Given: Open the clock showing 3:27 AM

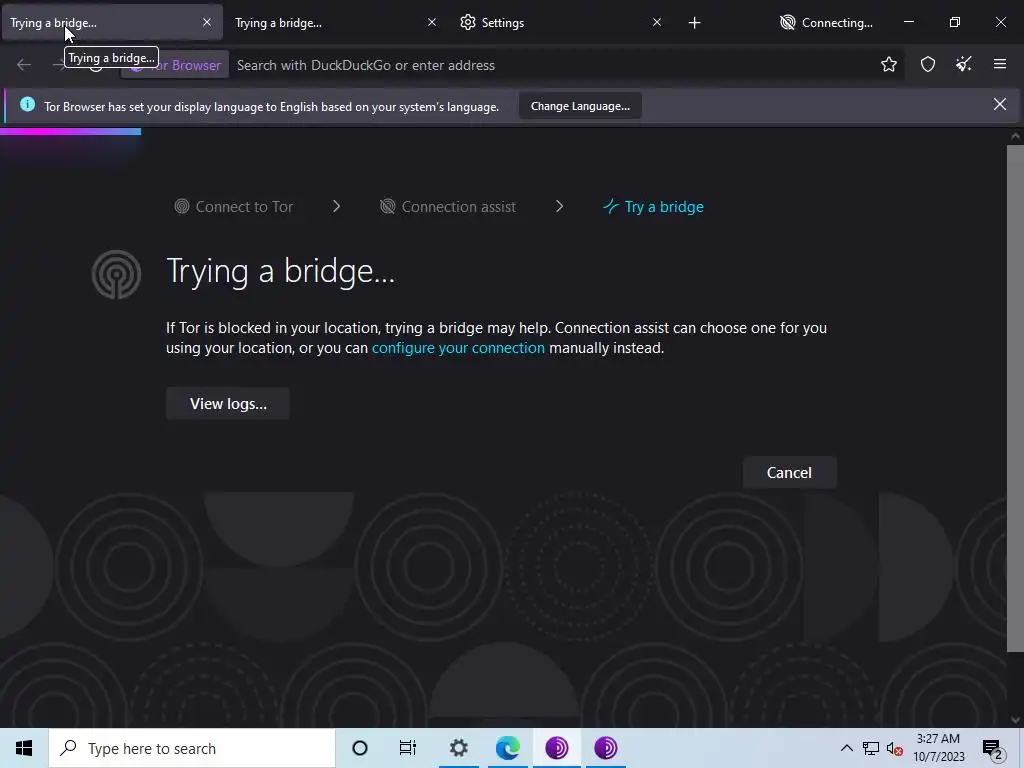Looking at the screenshot, I should point(938,748).
